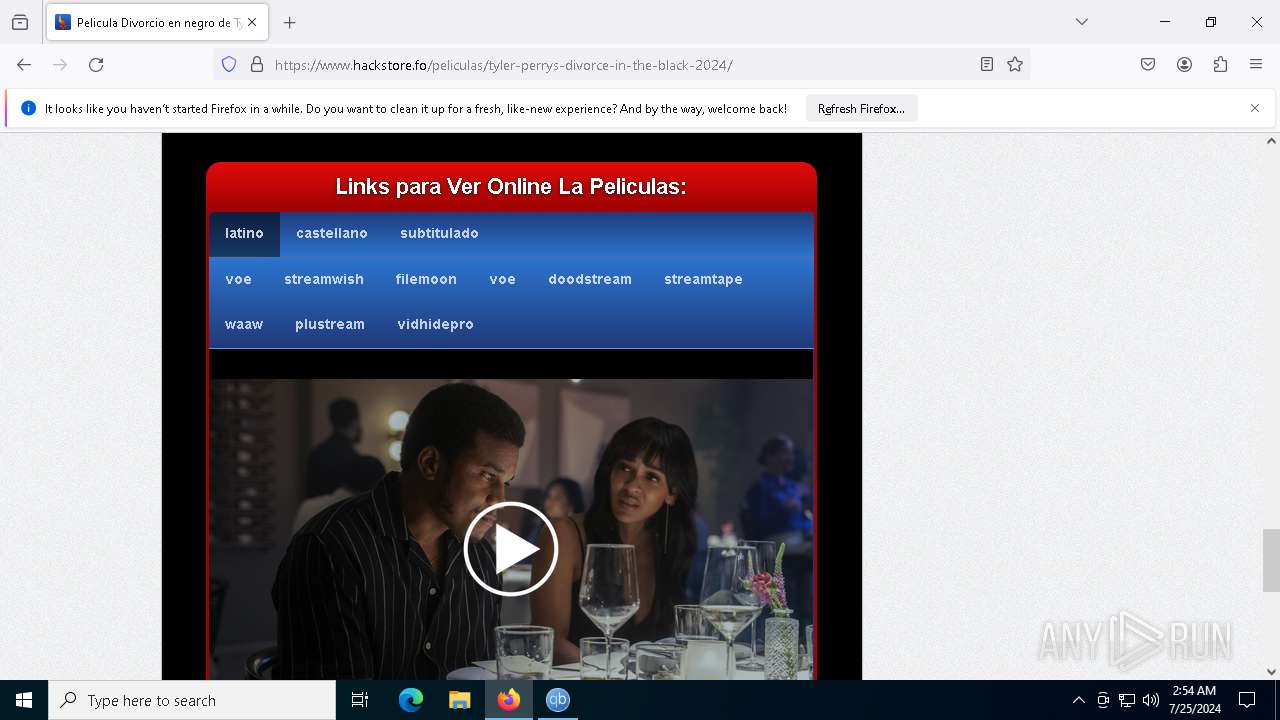
Task: Open the Windows Start menu
Action: pos(24,700)
